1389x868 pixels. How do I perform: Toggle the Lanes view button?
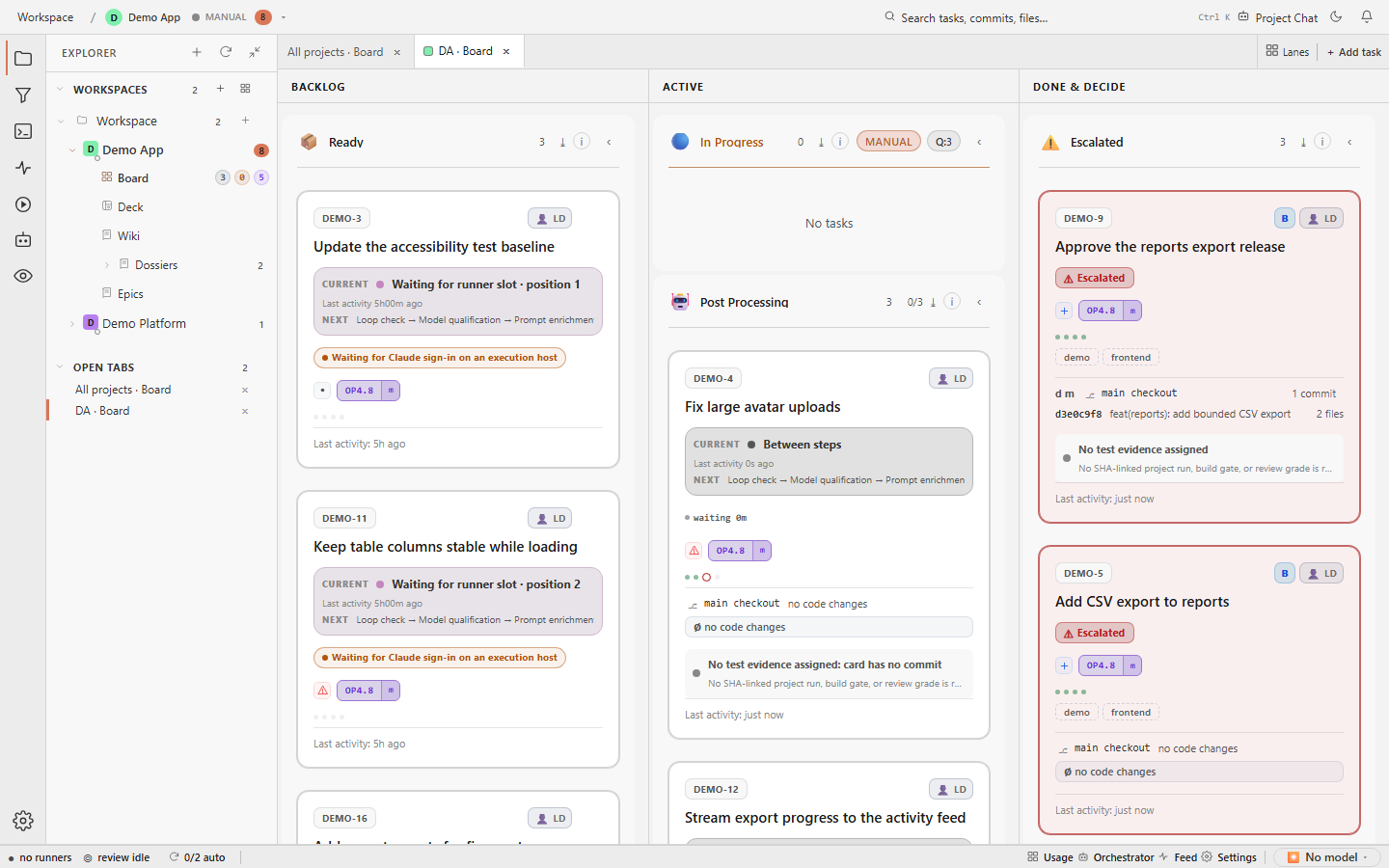1288,51
